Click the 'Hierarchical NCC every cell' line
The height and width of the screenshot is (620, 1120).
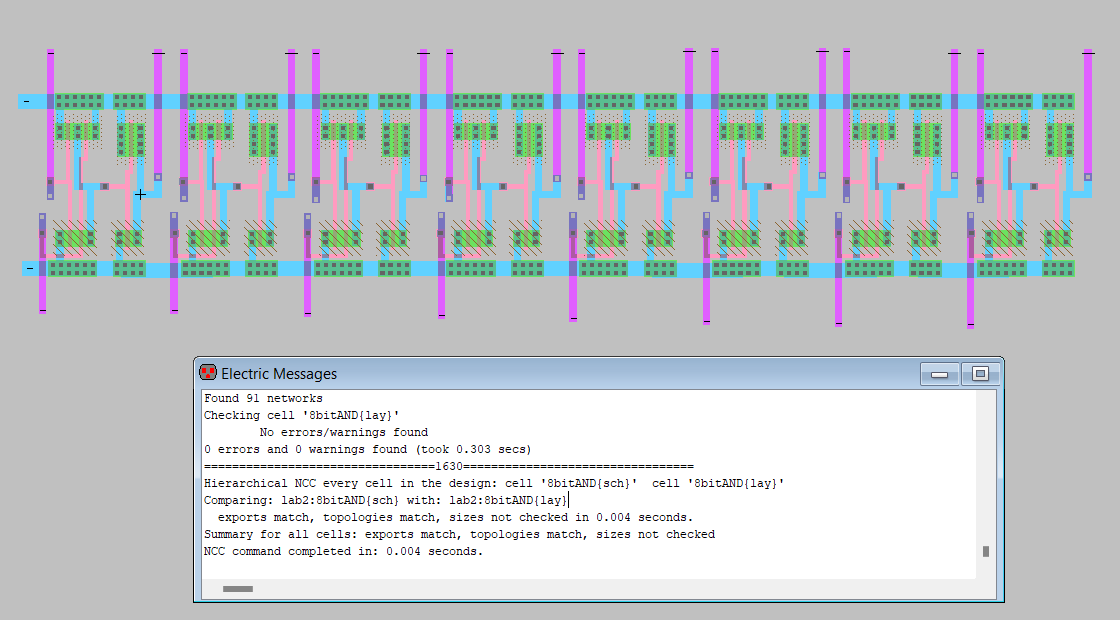494,484
